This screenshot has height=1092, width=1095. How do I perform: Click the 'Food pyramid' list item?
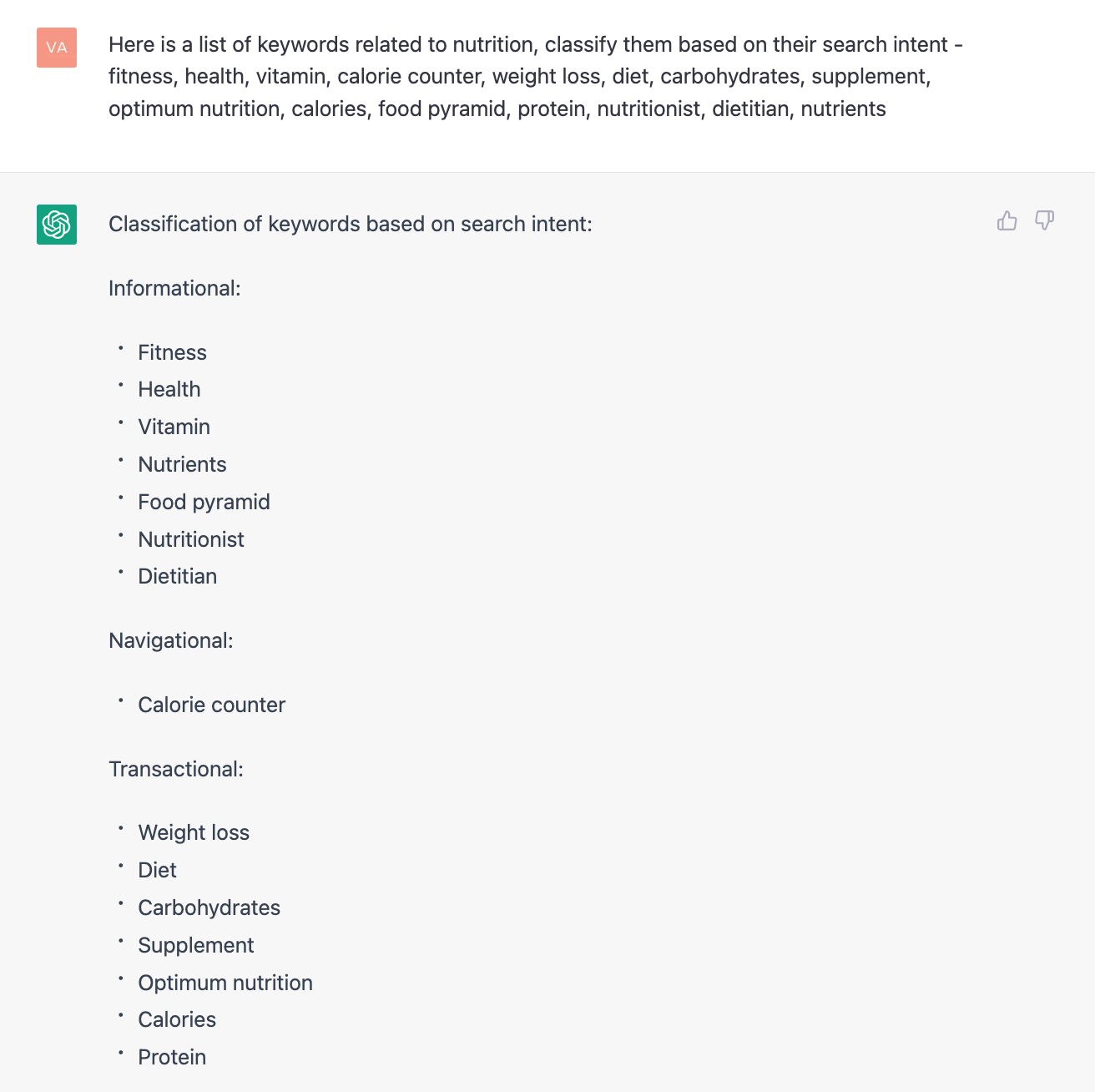(x=204, y=503)
